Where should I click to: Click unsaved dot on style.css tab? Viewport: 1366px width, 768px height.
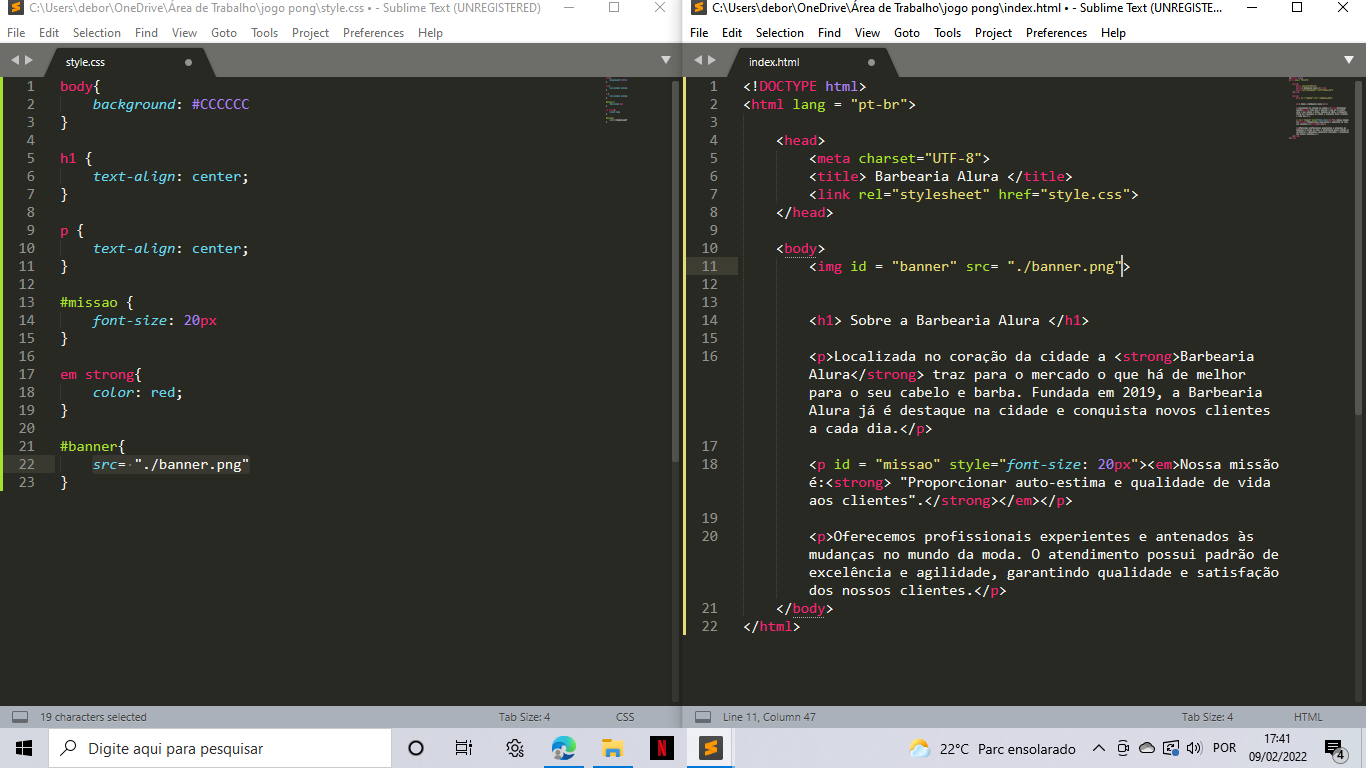tap(188, 62)
